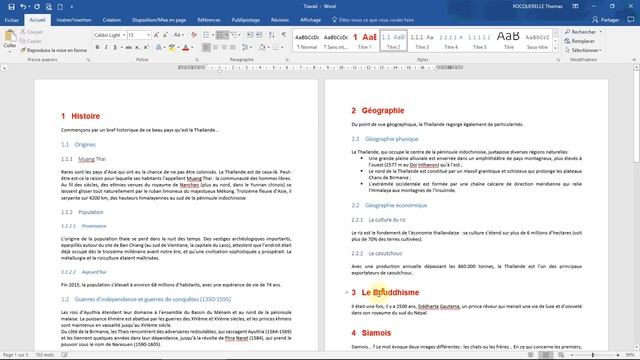Open the shading fill color tool
Viewport: 640px width, 360px height.
click(262, 47)
